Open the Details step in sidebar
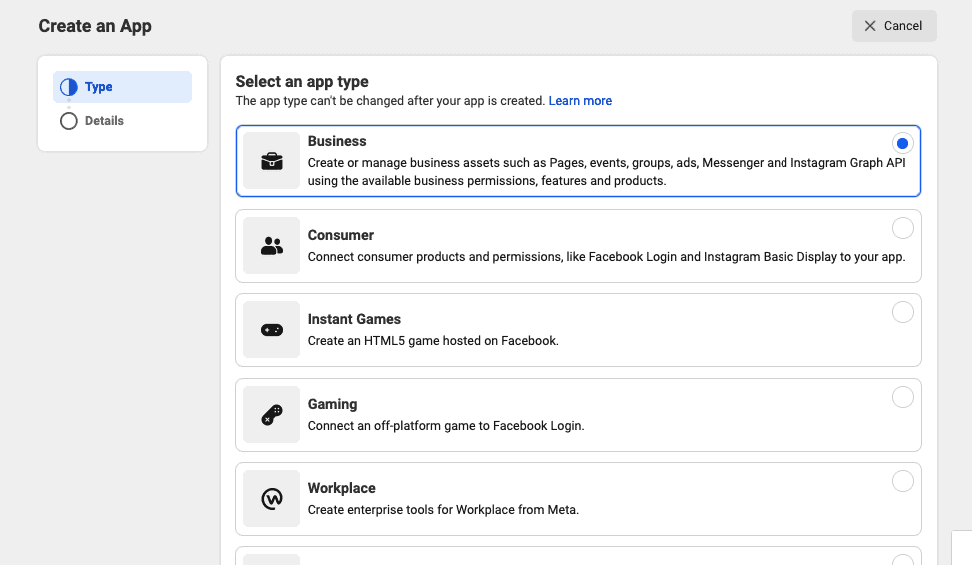This screenshot has width=972, height=565. 122,121
